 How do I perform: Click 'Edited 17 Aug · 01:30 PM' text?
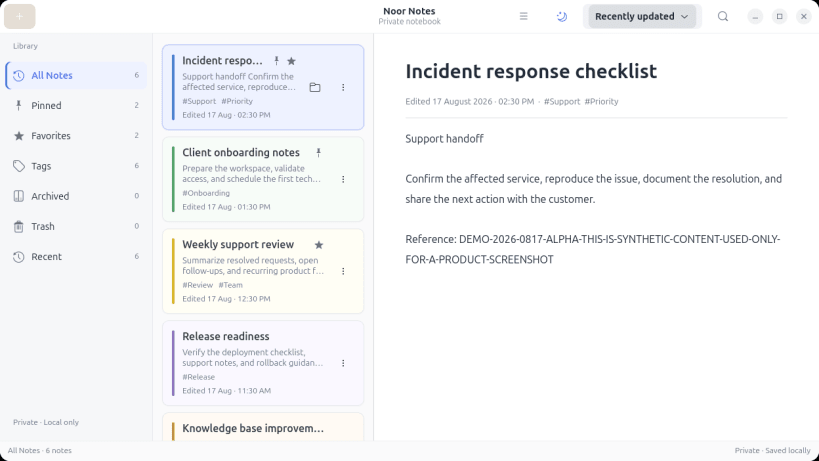tap(226, 207)
